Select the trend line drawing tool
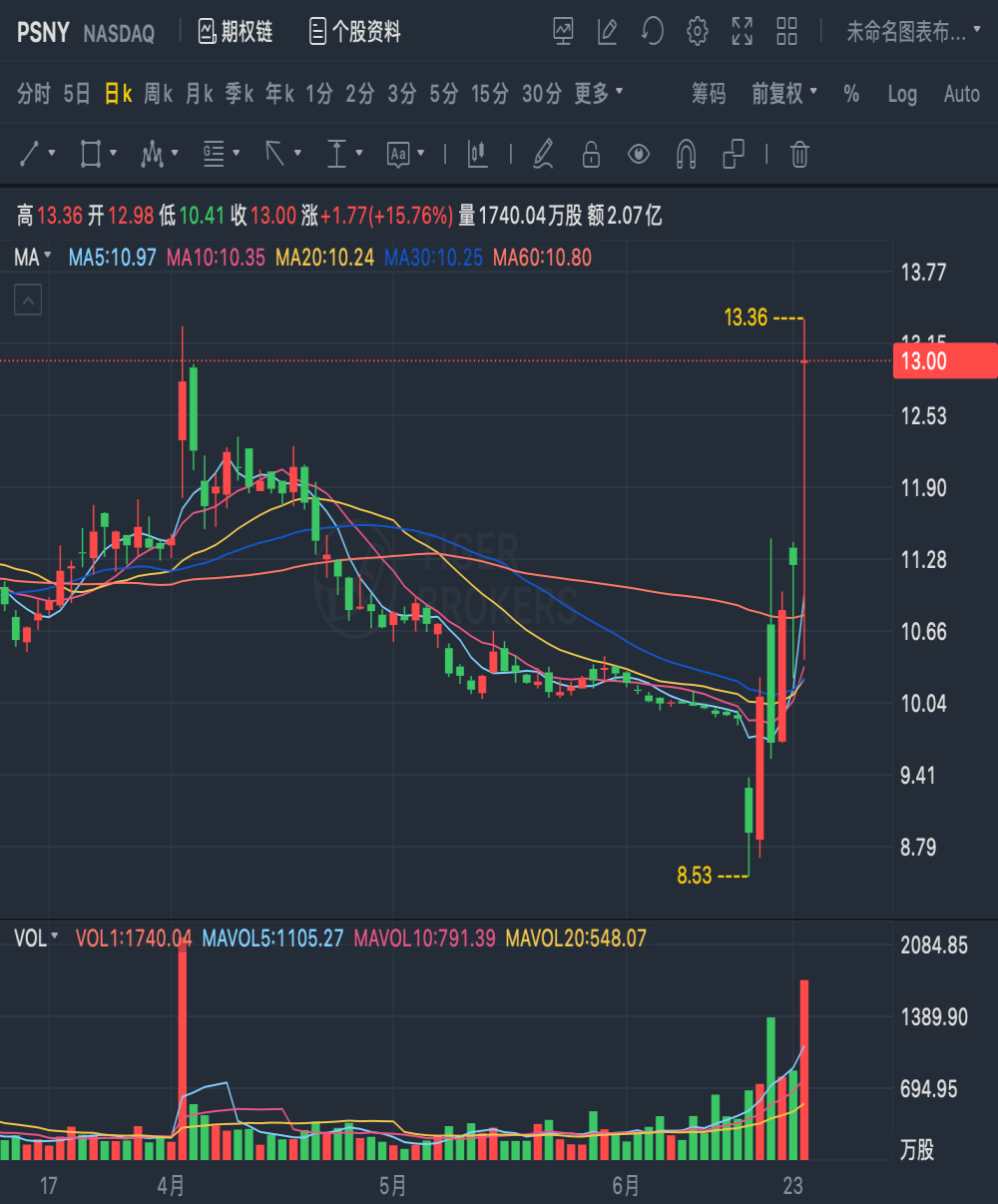 (30, 154)
